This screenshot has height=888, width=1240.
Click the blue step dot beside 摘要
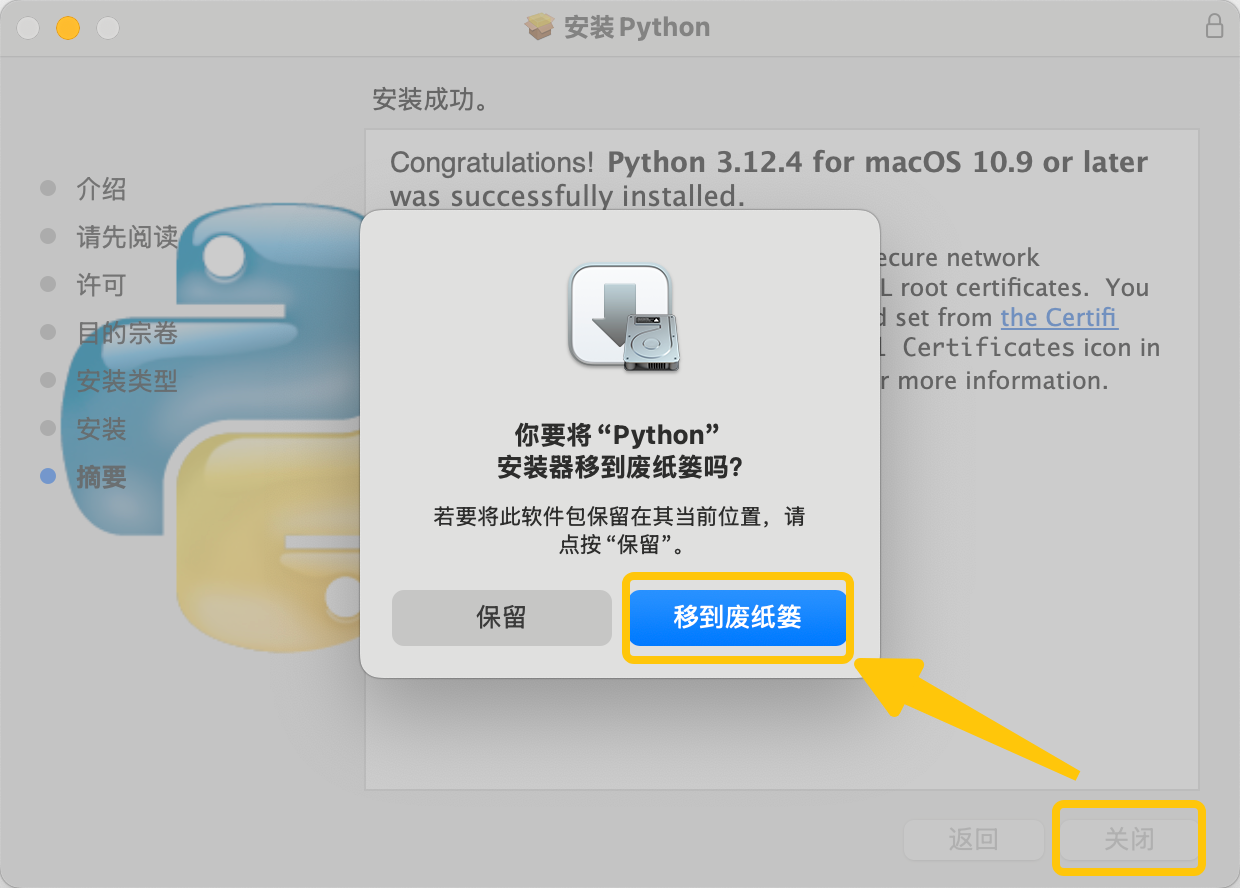click(x=47, y=476)
